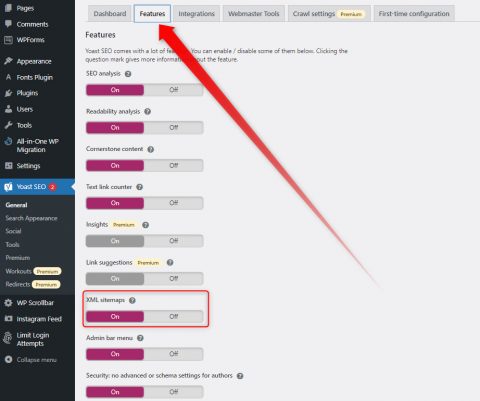Click the Yoast SEO logo icon in sidebar
This screenshot has width=480, height=401.
tap(8, 187)
